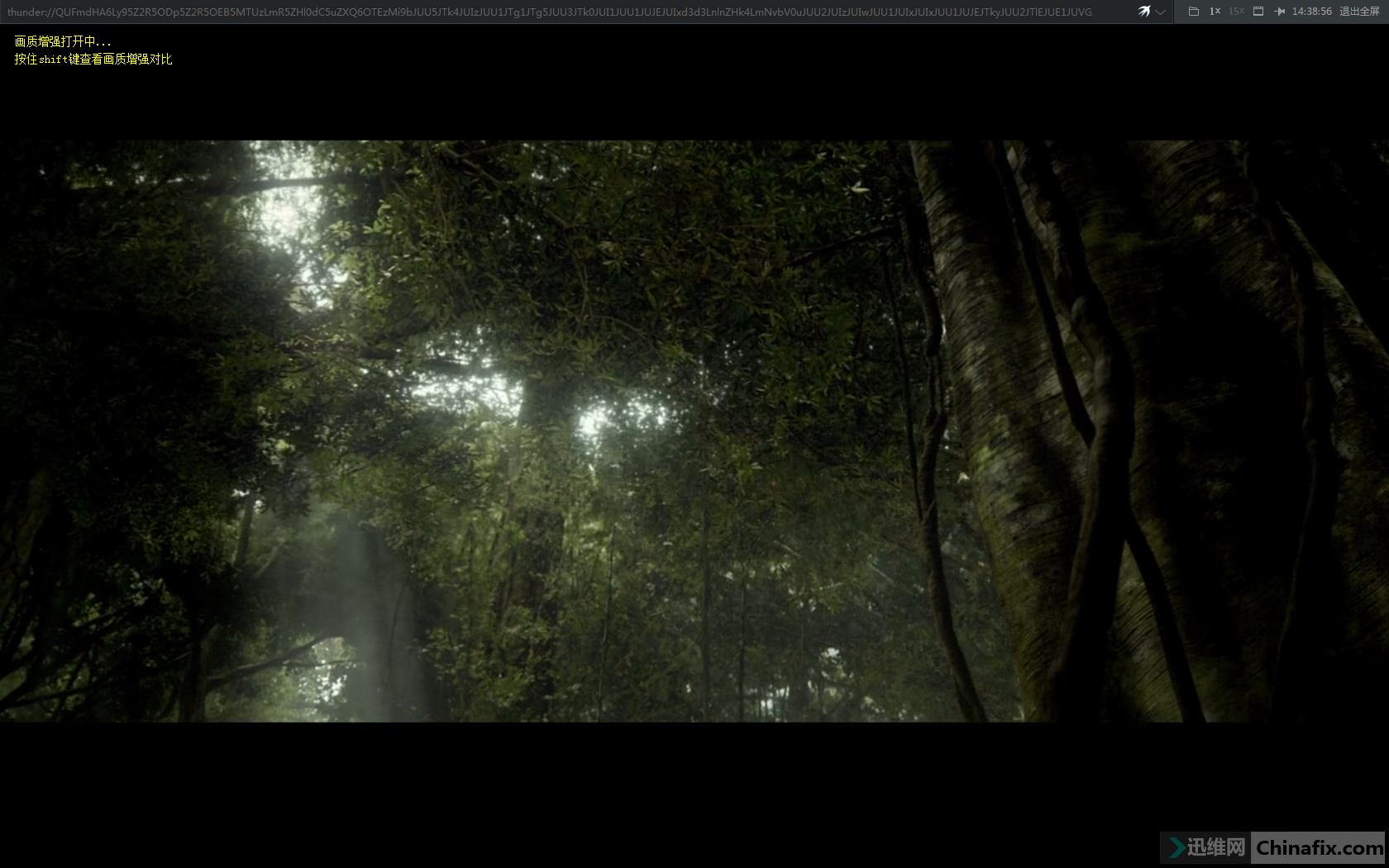Toggle the pin always-on-top icon
The width and height of the screenshot is (1389, 868).
pos(1280,12)
